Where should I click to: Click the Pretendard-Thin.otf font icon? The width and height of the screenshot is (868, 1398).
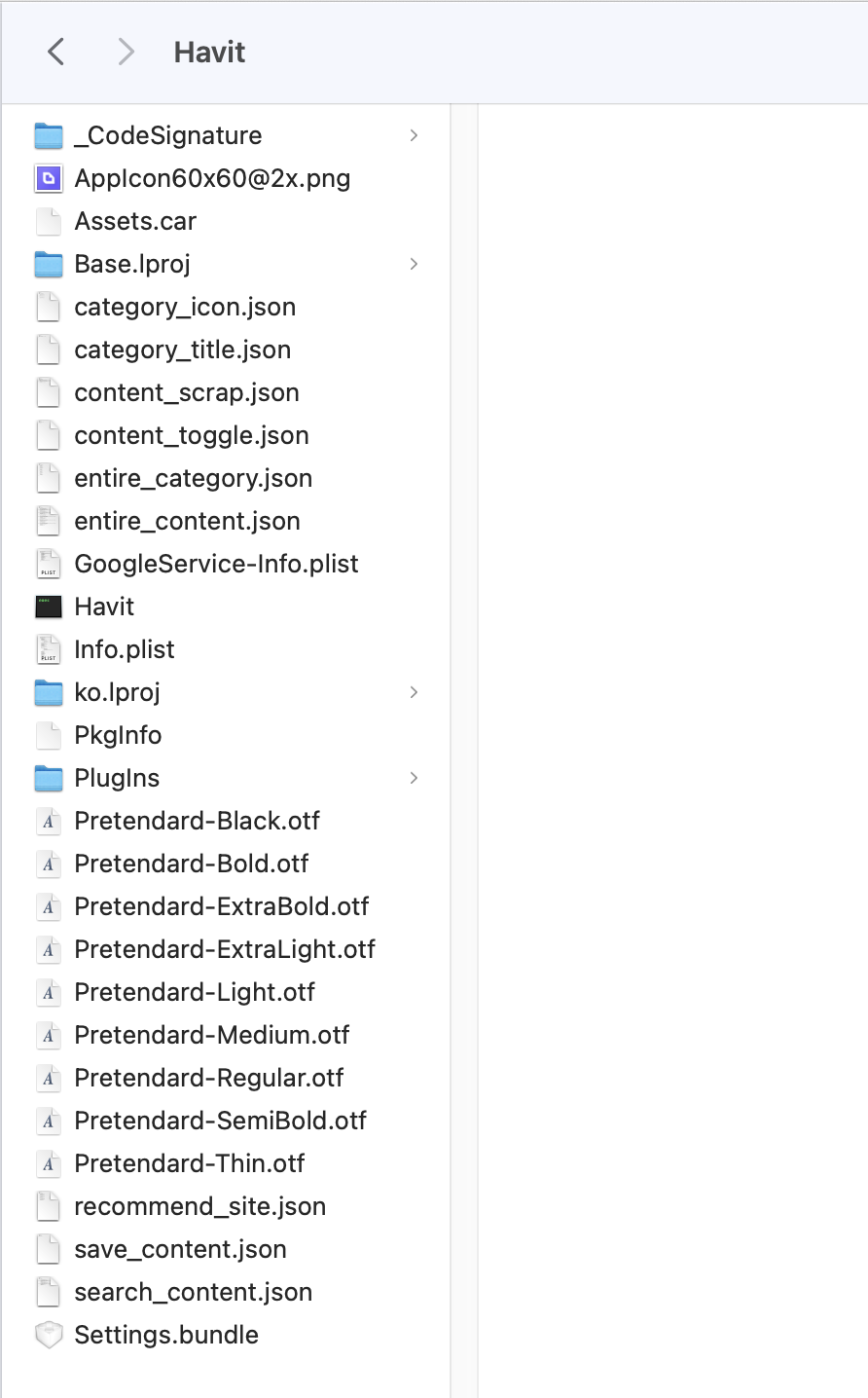point(49,1163)
